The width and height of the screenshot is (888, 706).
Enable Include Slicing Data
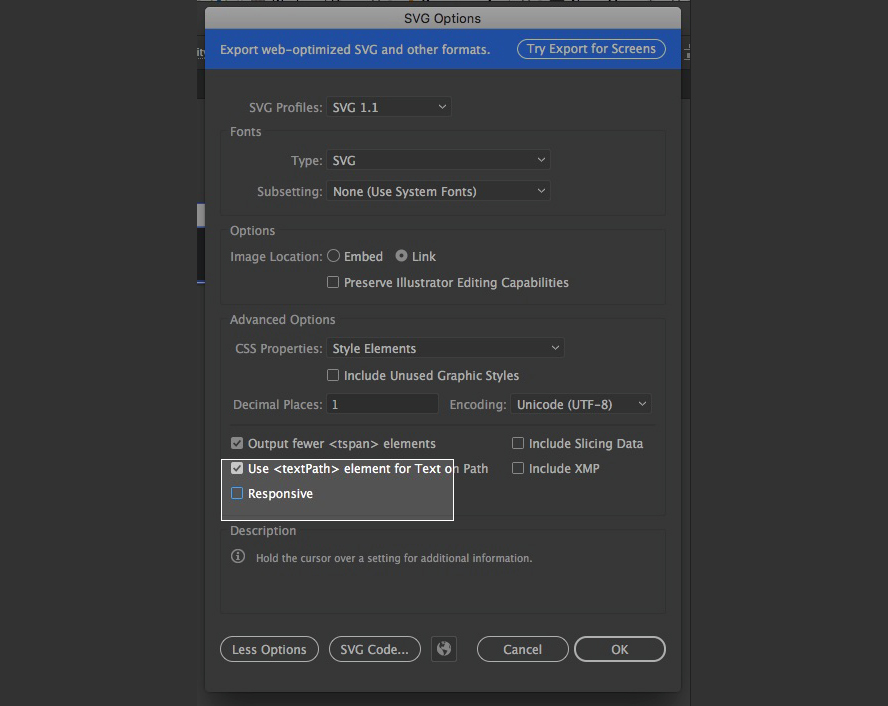518,443
